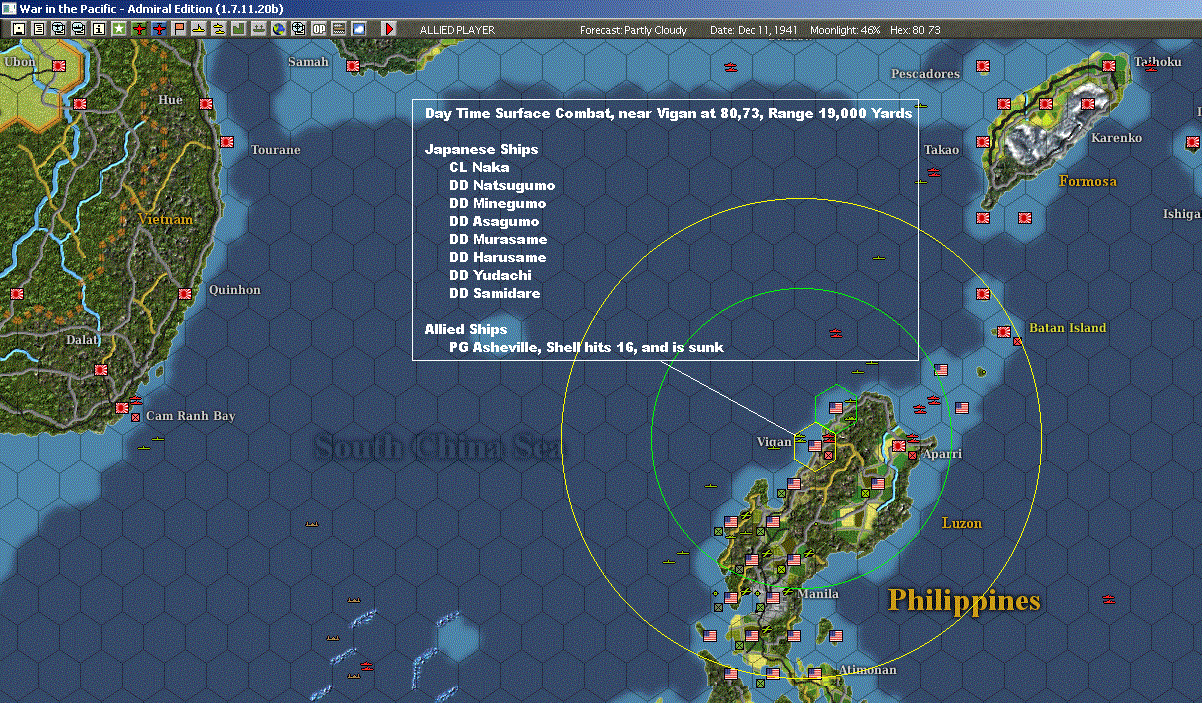This screenshot has width=1202, height=703.
Task: Click the 'PG Asheville' sunk report line
Action: click(x=586, y=347)
